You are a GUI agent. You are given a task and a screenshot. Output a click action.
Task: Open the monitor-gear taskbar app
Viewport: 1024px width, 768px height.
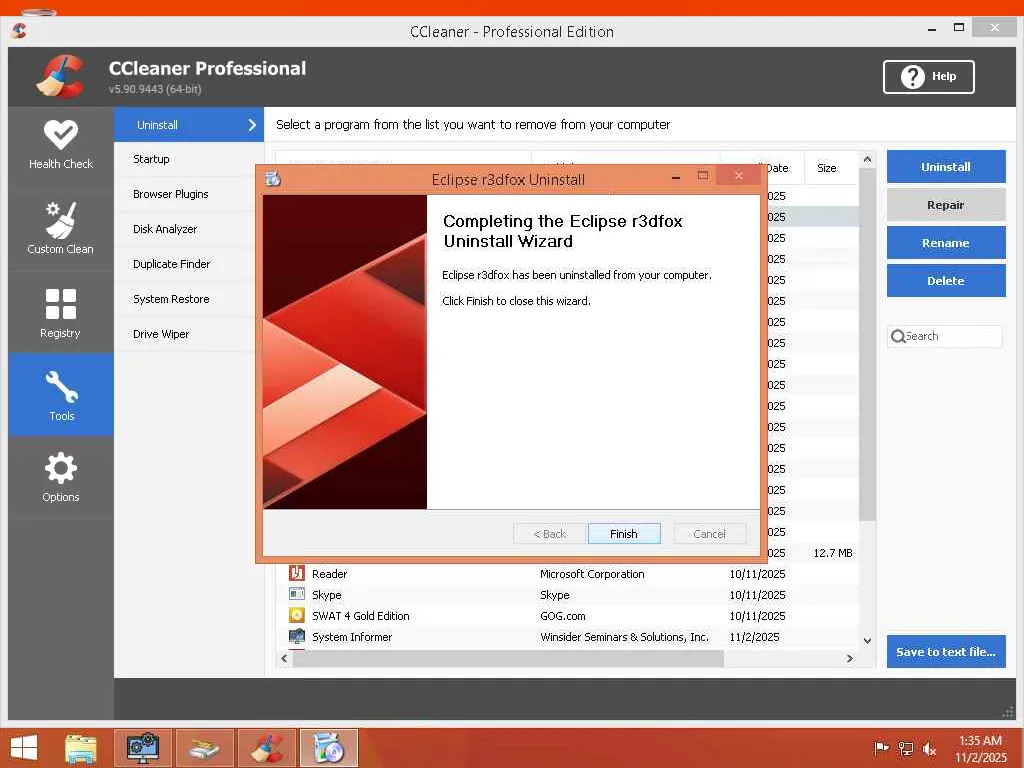pyautogui.click(x=142, y=748)
